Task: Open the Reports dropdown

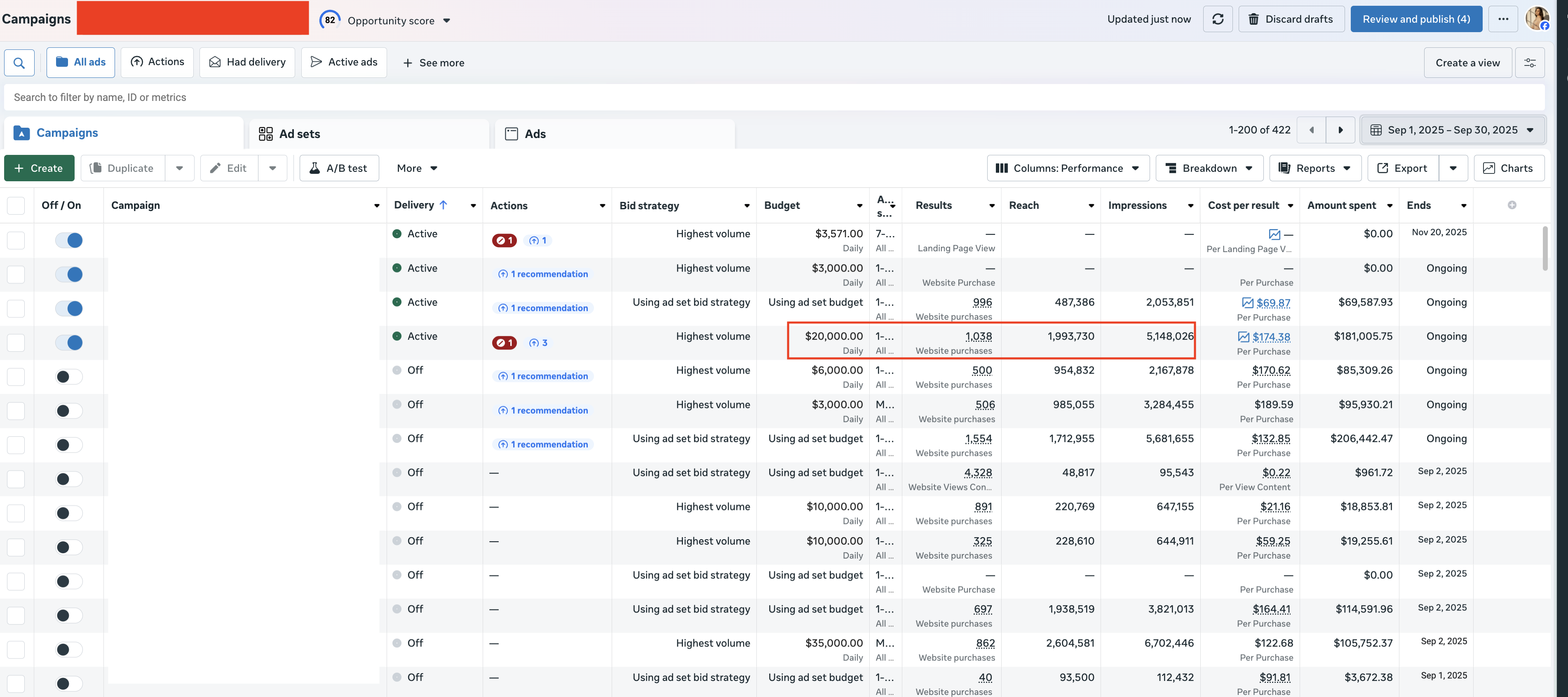Action: [1315, 168]
